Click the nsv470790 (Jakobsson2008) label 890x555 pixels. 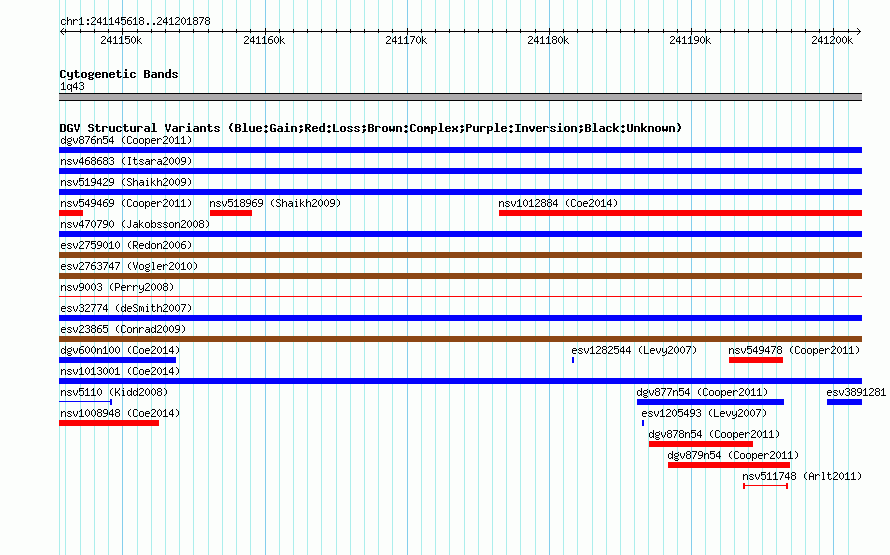135,224
